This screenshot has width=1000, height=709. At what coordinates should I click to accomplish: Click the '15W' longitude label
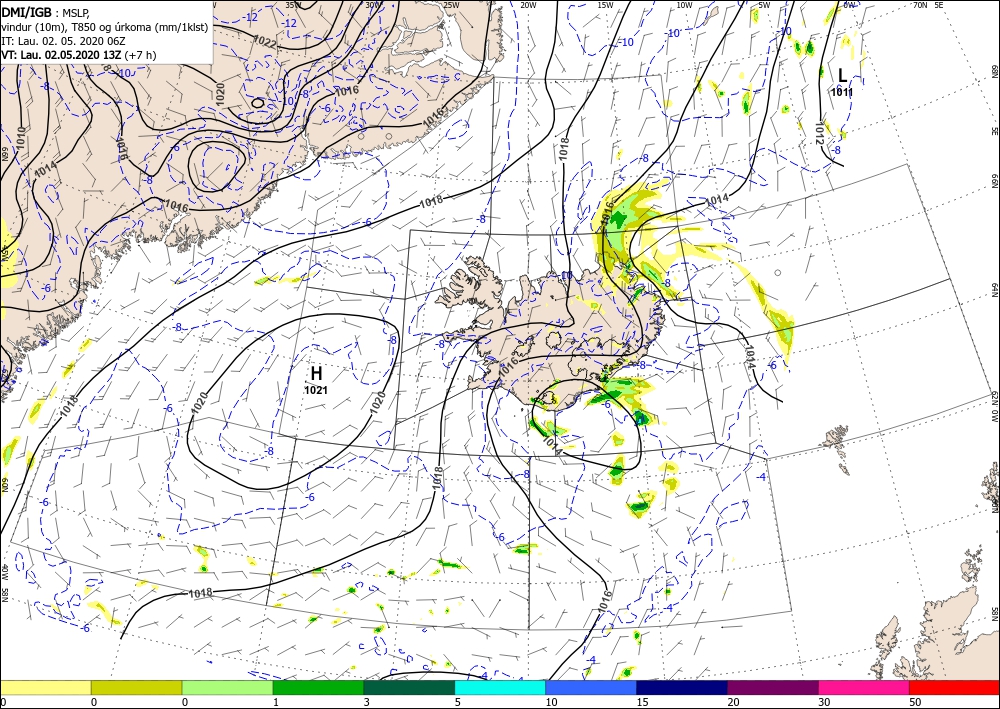pyautogui.click(x=605, y=5)
